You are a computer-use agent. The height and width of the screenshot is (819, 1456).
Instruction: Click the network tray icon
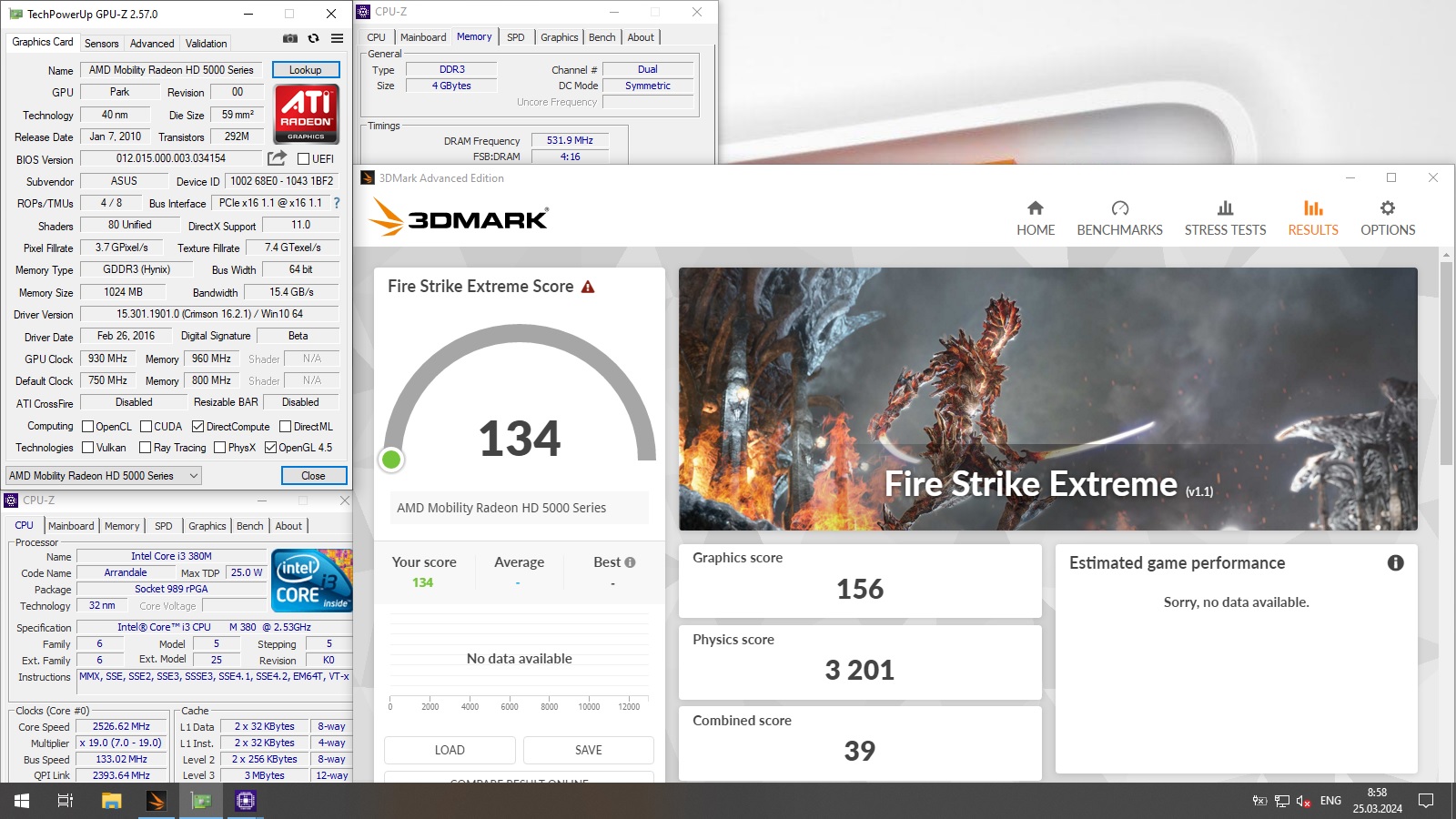1282,801
